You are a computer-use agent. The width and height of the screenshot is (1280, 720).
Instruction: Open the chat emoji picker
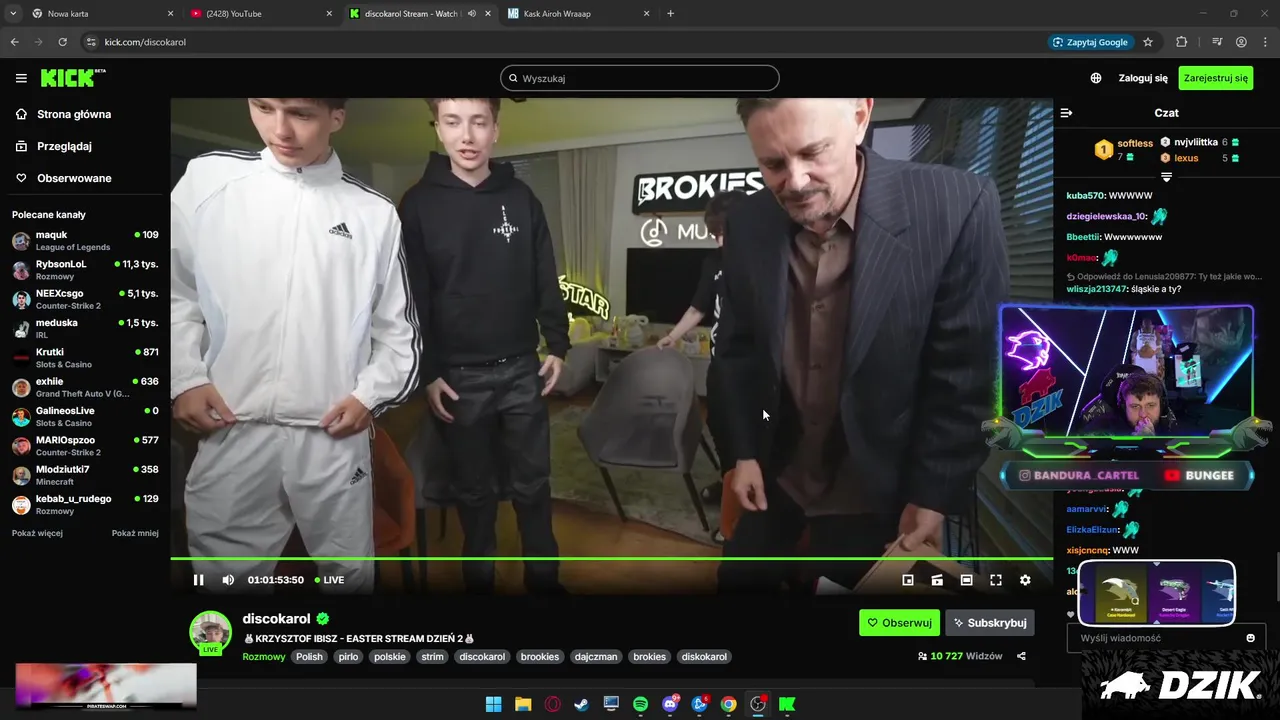click(x=1250, y=638)
